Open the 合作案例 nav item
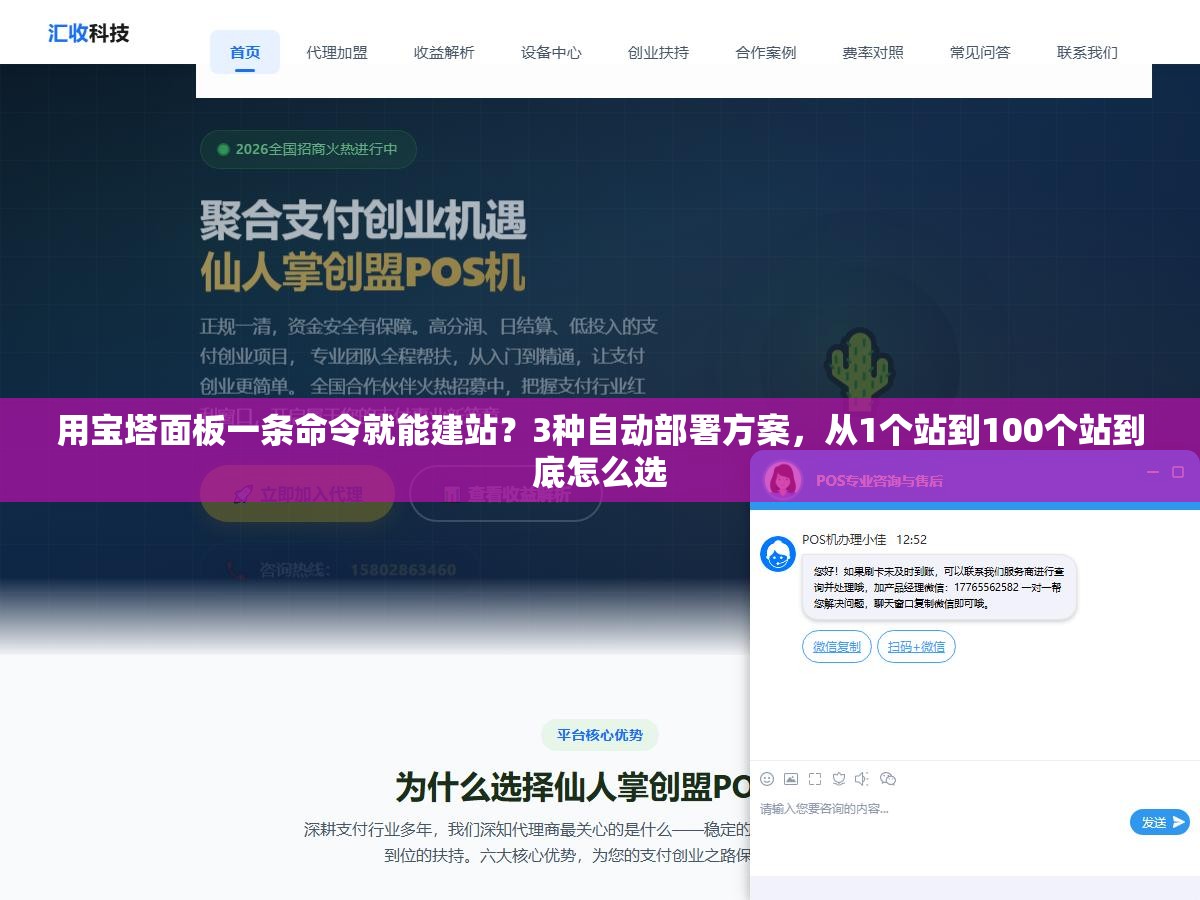Image resolution: width=1200 pixels, height=900 pixels. click(x=766, y=52)
